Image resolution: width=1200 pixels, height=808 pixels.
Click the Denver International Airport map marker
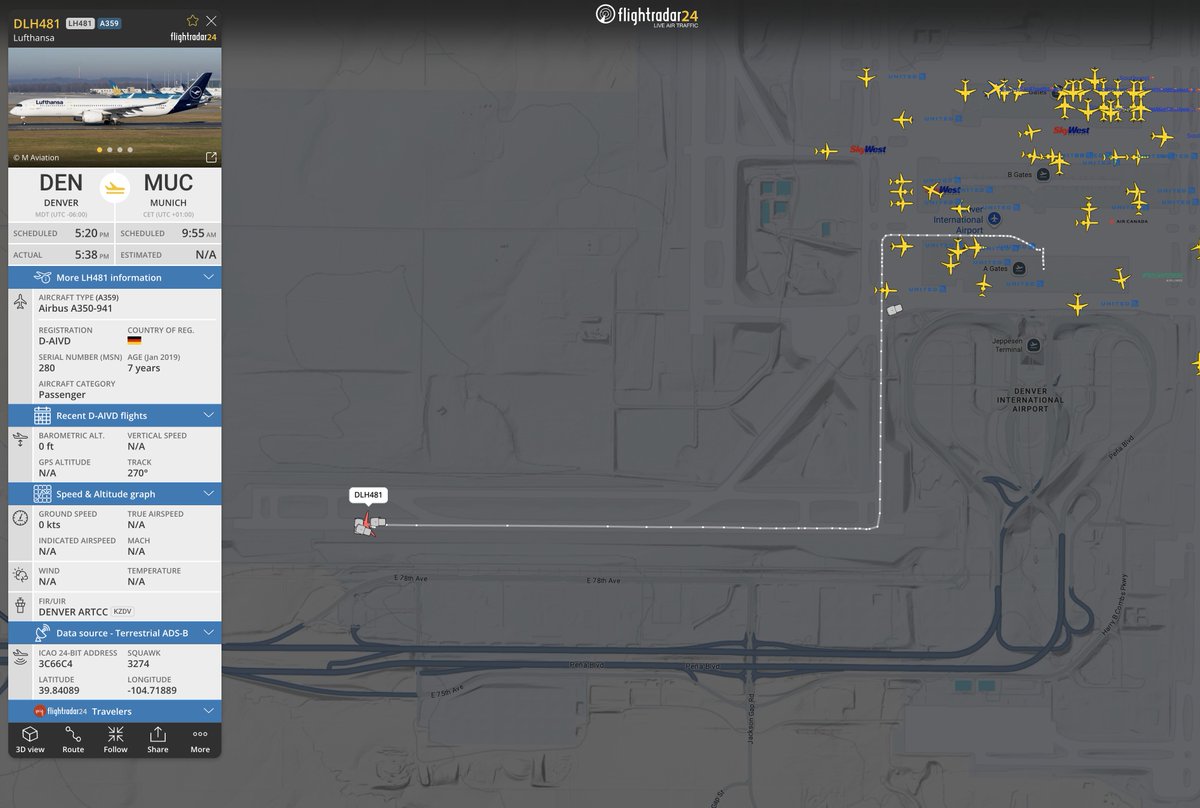[992, 219]
